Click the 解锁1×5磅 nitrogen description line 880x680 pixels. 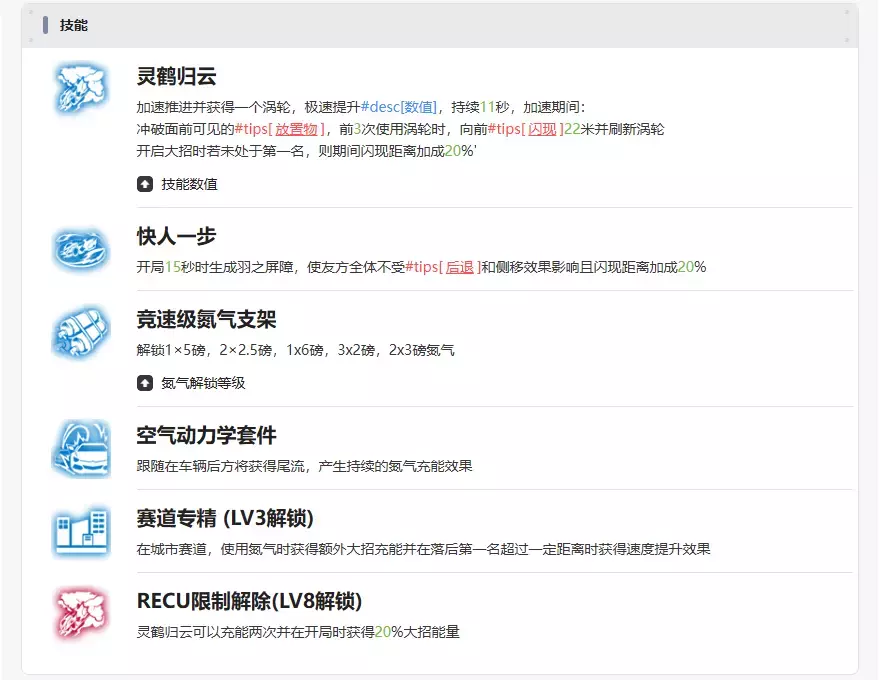pos(296,350)
